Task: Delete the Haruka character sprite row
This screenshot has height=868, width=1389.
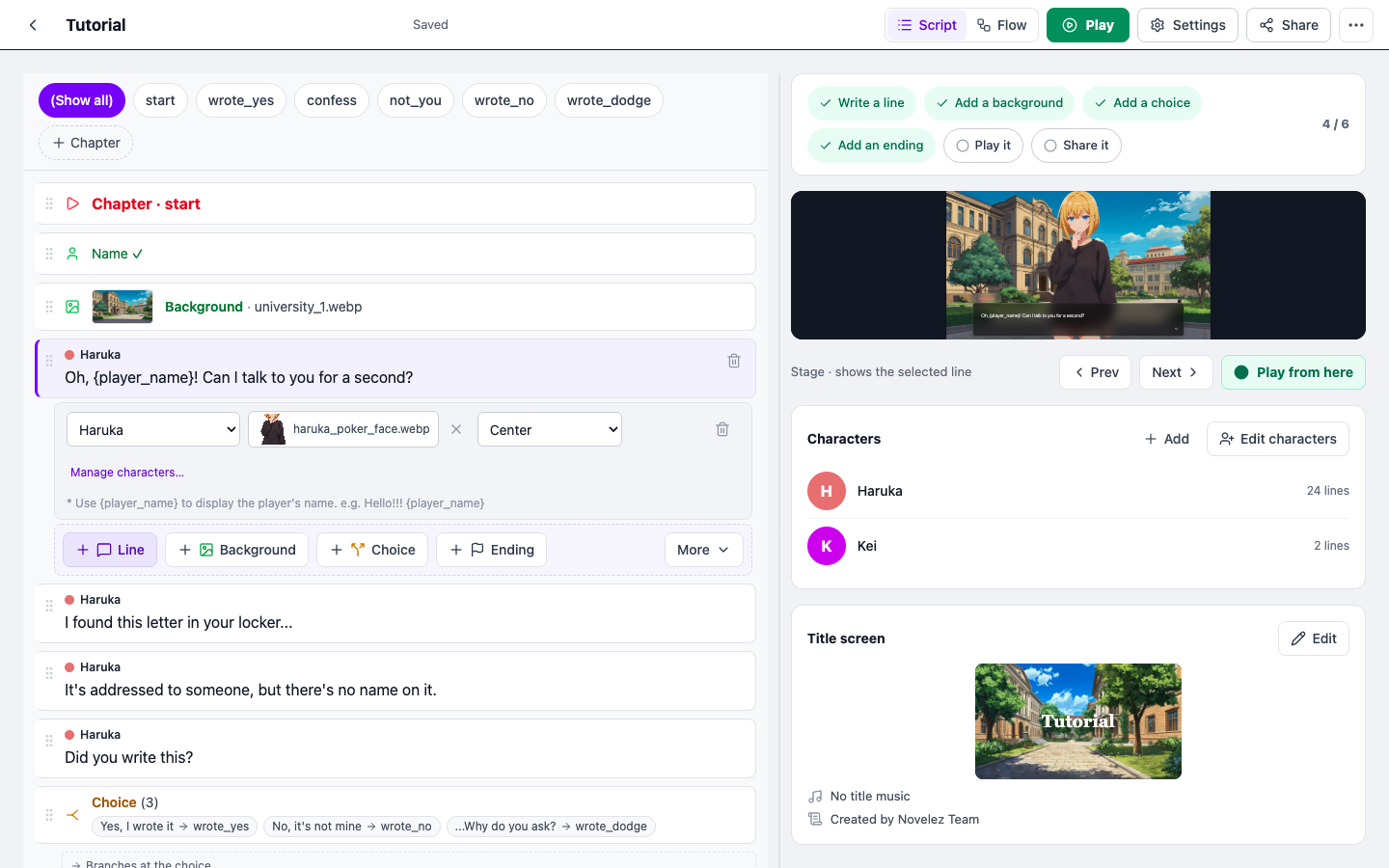Action: 722,429
